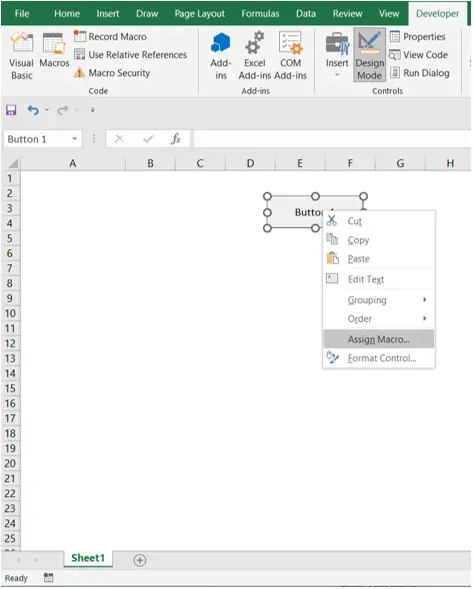
Task: Select row 10 header
Action: (x=10, y=313)
